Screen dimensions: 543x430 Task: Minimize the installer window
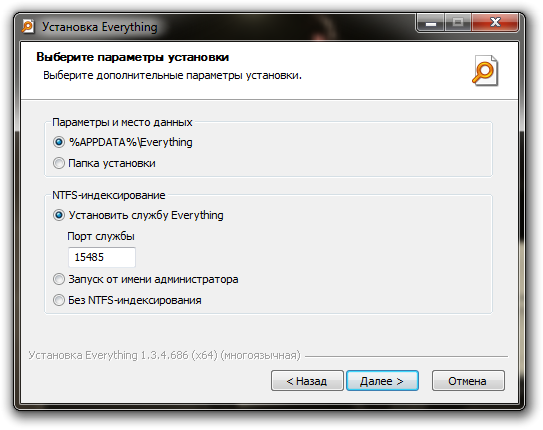tap(431, 23)
